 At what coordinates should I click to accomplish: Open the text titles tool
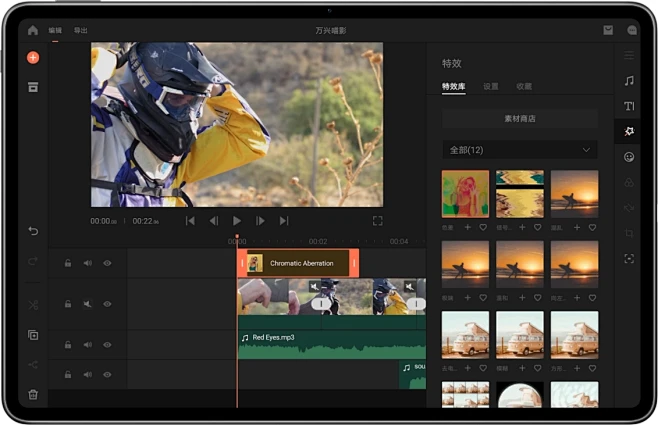tap(629, 106)
